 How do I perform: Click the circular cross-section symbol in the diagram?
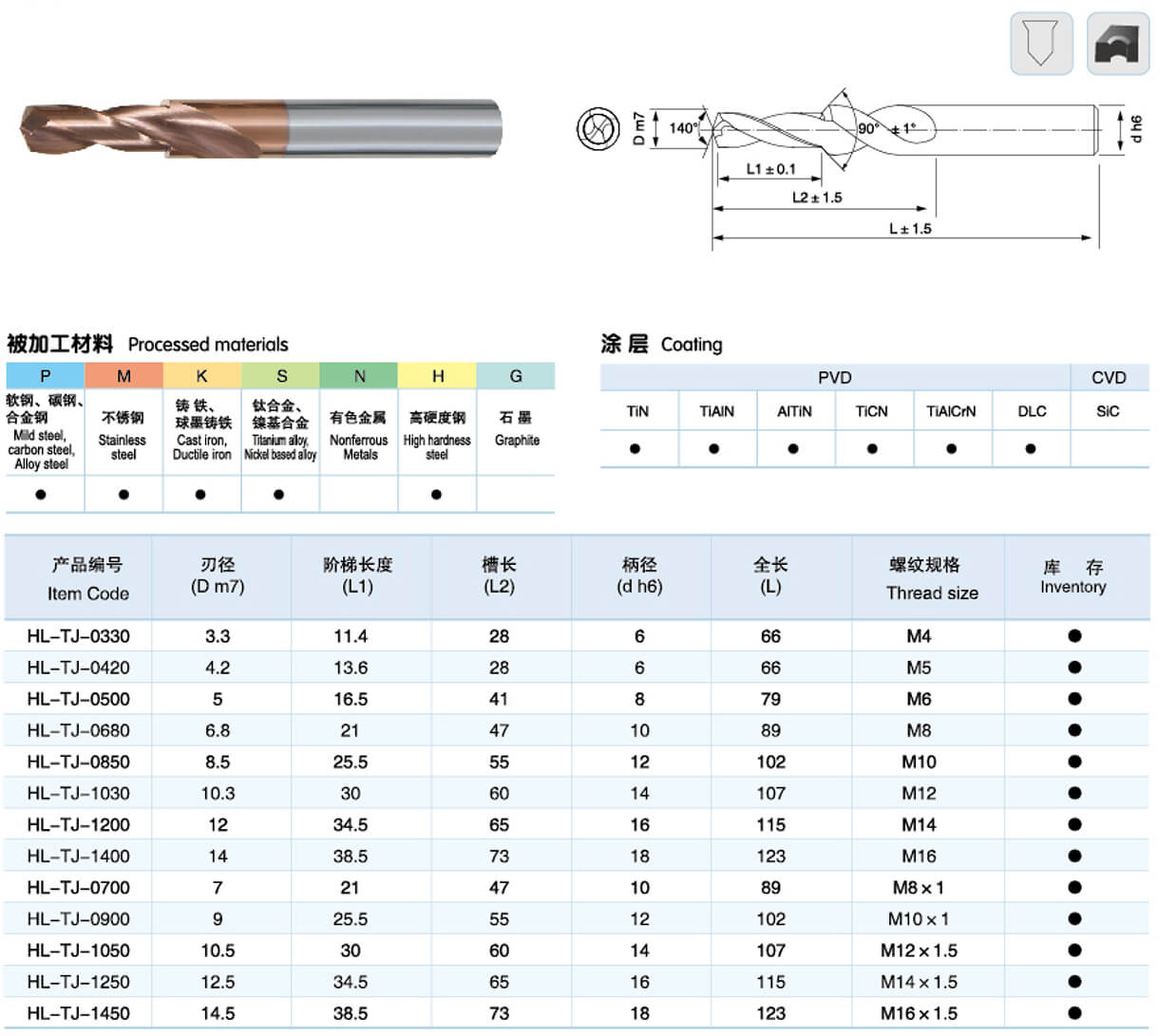click(598, 127)
